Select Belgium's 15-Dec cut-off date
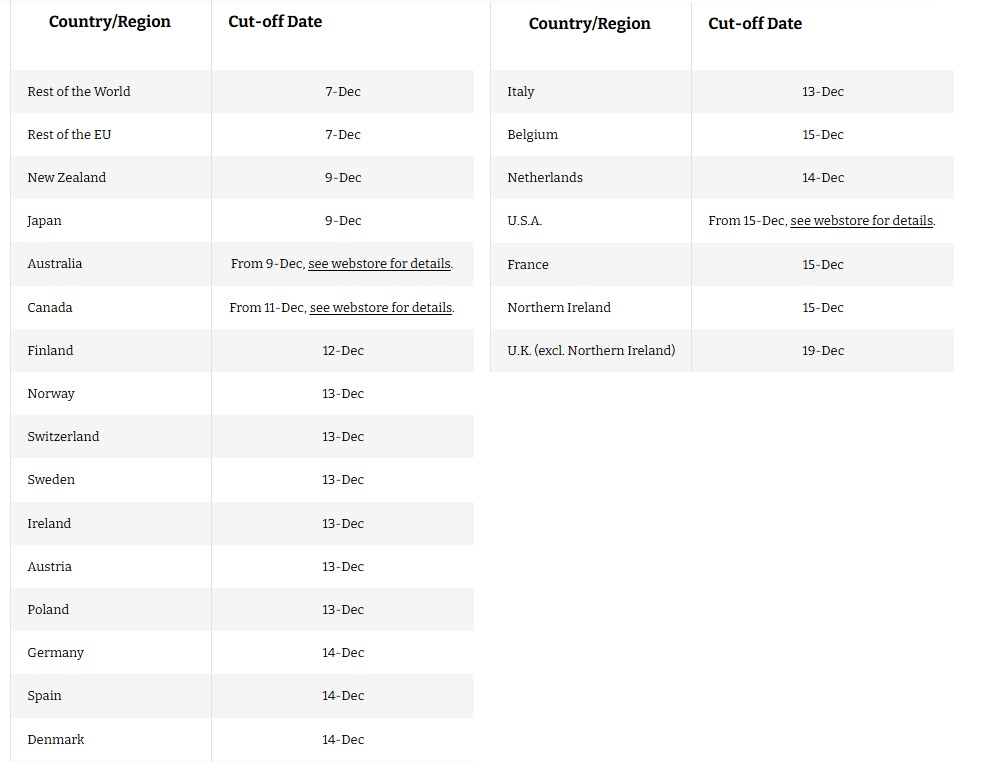1000x763 pixels. coord(823,135)
